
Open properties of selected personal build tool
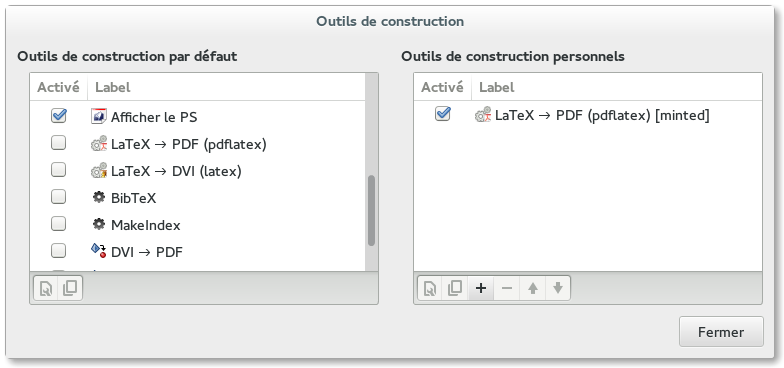430,288
